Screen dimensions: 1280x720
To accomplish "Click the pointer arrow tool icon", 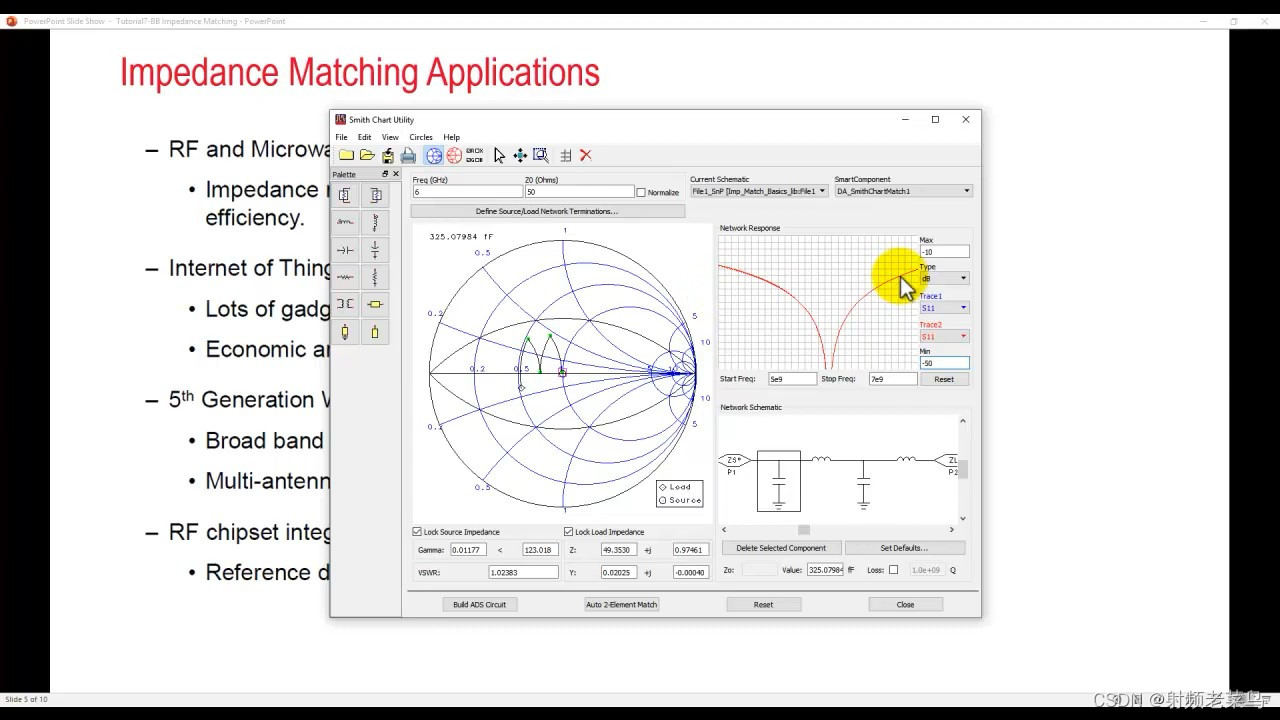I will pos(499,155).
